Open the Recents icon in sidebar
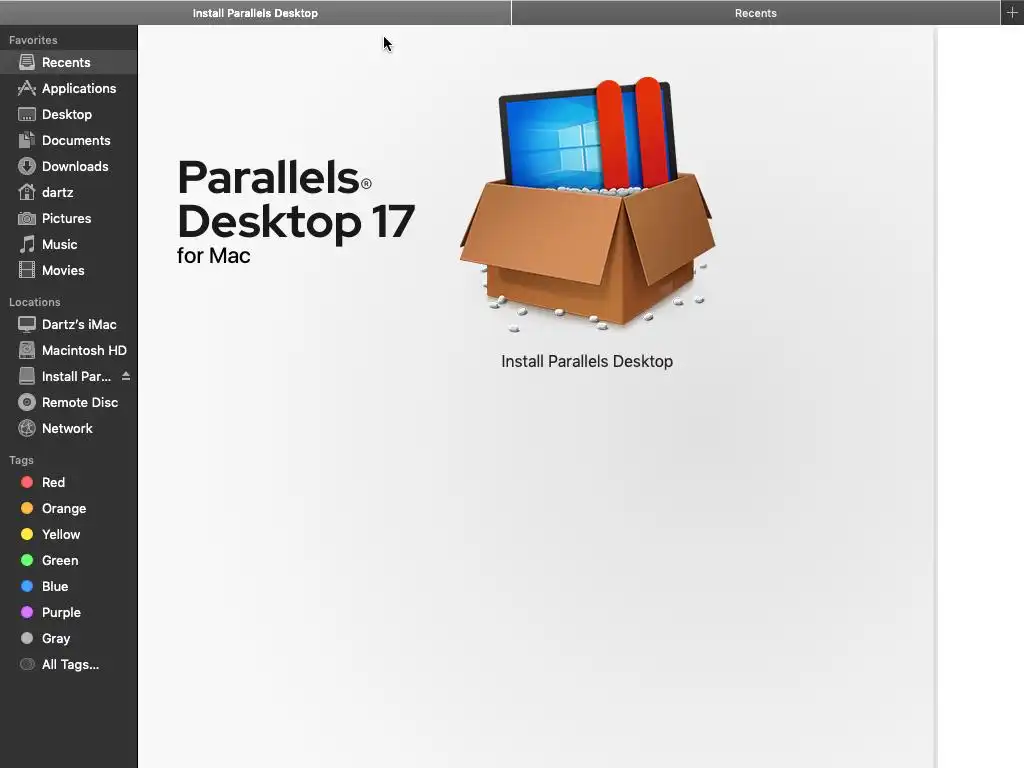Viewport: 1024px width, 768px height. coord(27,62)
